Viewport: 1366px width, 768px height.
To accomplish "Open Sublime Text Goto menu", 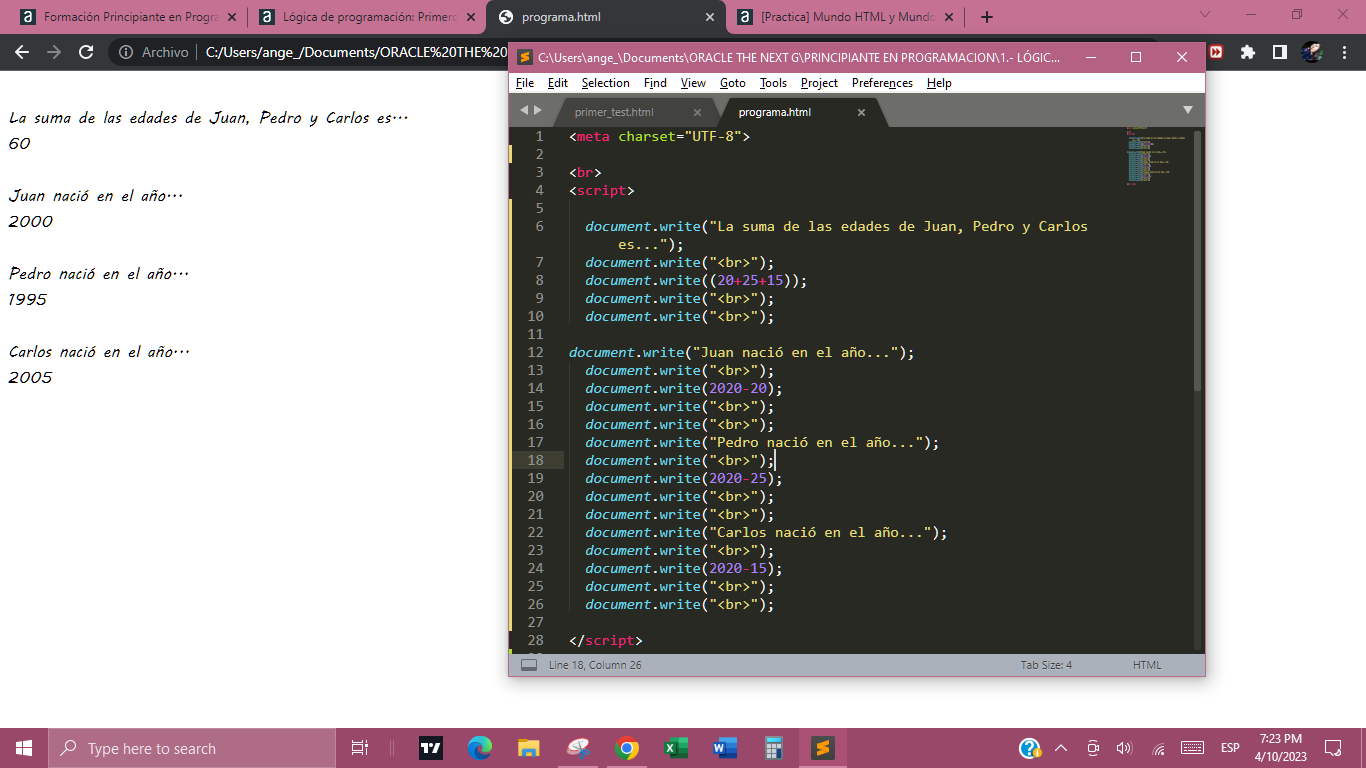I will pos(733,83).
